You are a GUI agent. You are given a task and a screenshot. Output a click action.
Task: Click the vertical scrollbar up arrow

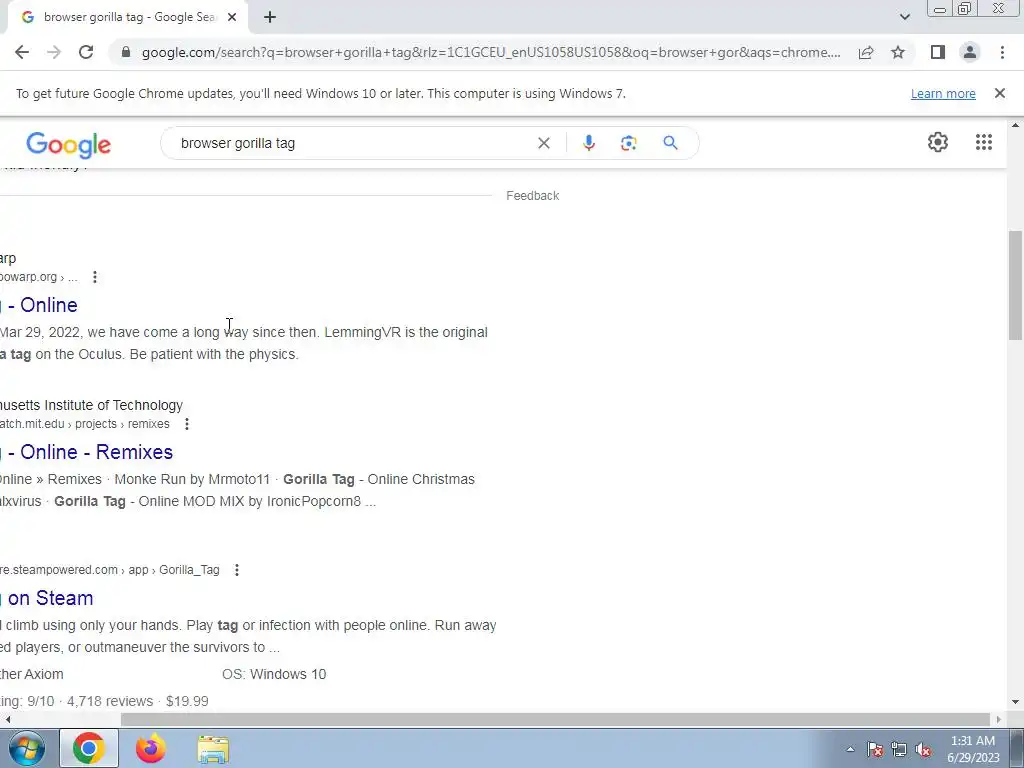[1015, 125]
